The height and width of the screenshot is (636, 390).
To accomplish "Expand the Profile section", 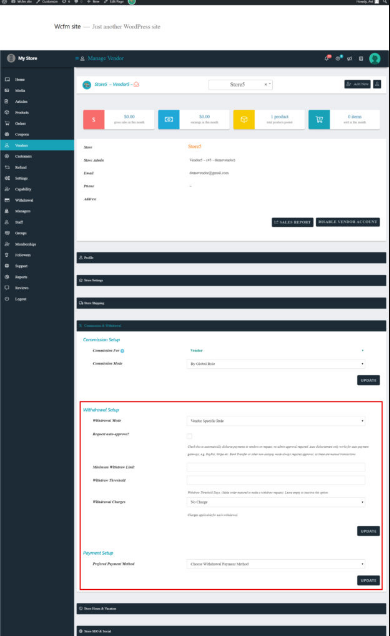I will click(231, 258).
